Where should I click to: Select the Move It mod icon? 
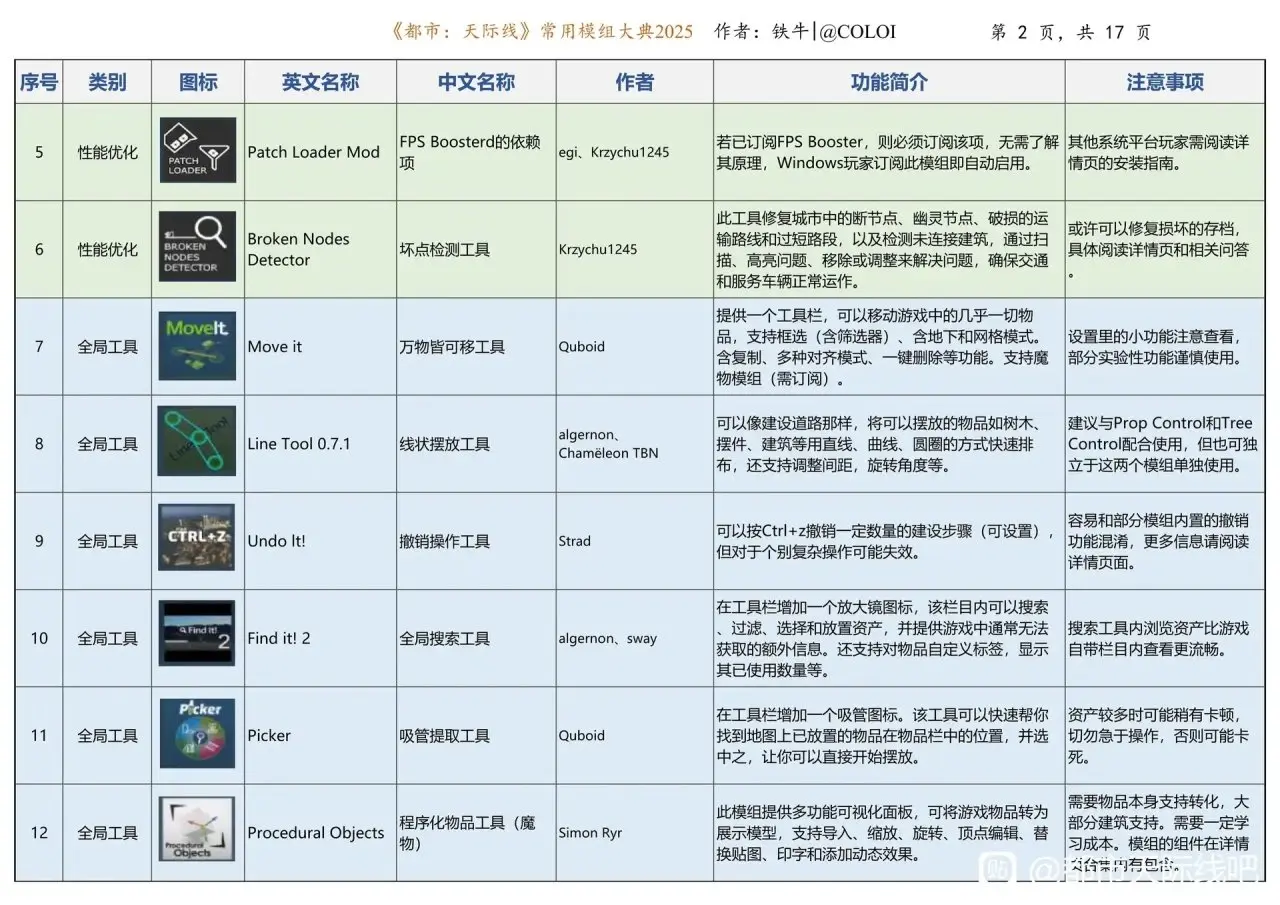tap(197, 346)
